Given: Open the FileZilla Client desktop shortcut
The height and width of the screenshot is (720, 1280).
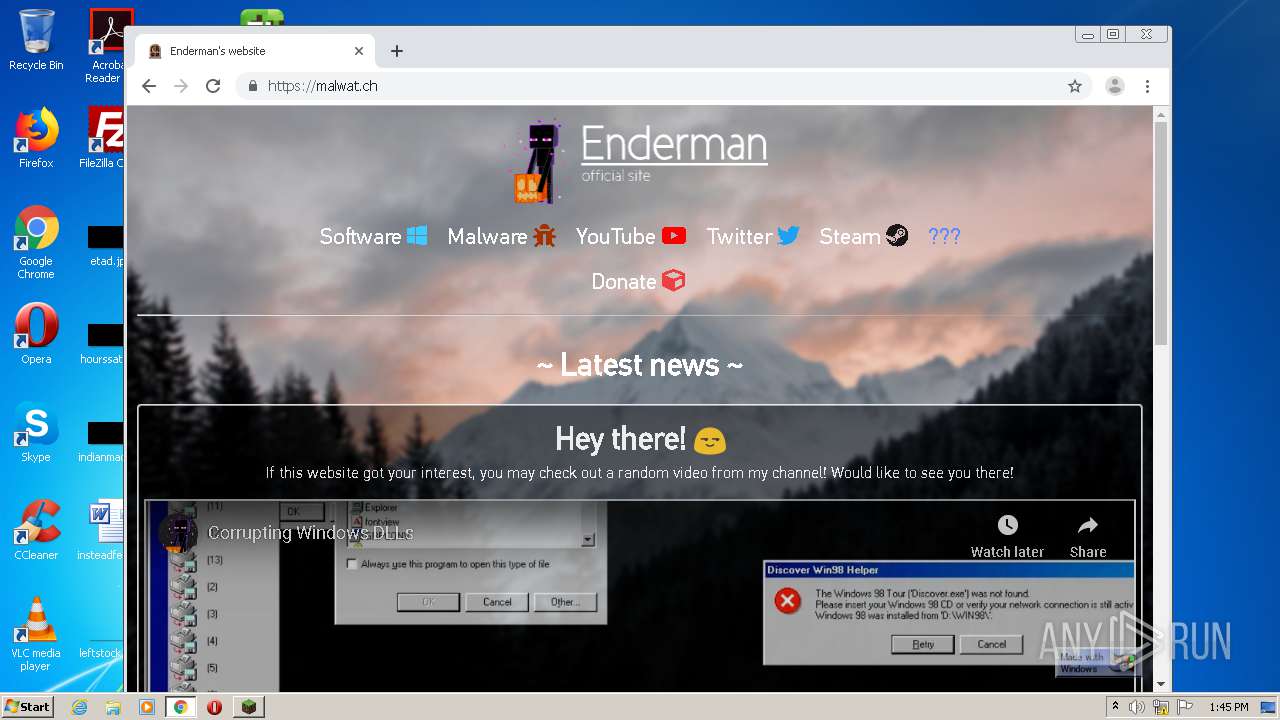Looking at the screenshot, I should (103, 138).
